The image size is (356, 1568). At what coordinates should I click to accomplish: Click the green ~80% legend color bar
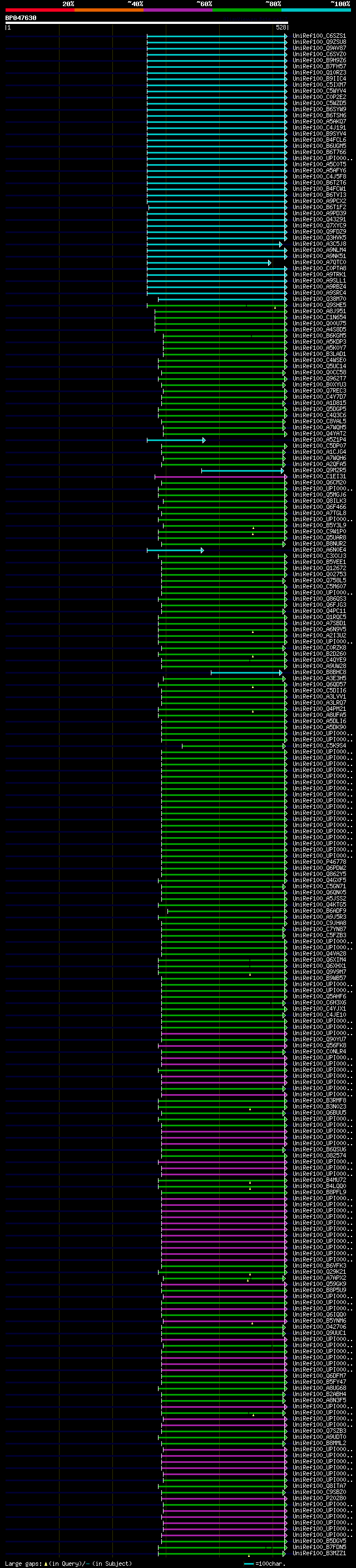[247, 10]
